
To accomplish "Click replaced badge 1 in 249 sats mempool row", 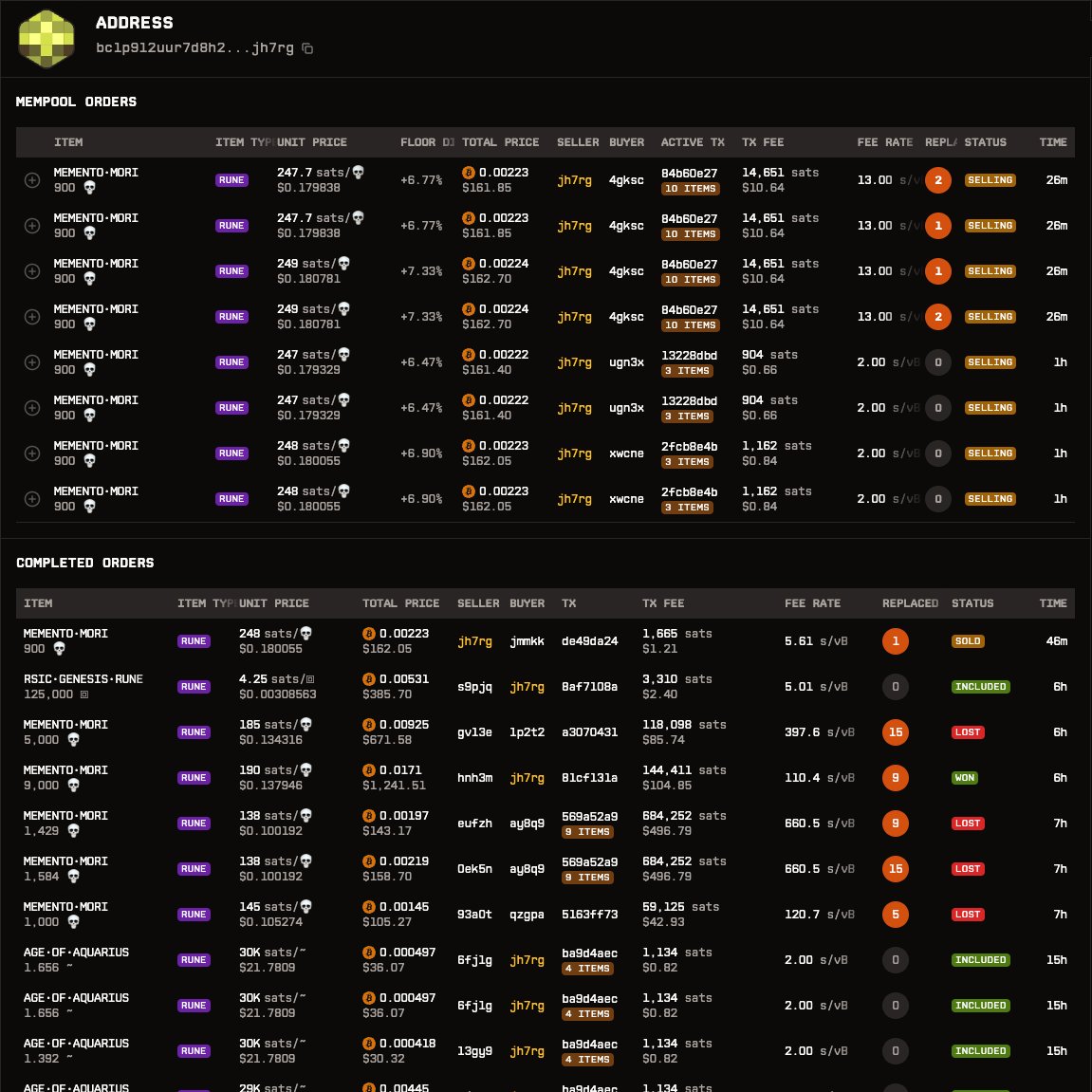I will 938,271.
